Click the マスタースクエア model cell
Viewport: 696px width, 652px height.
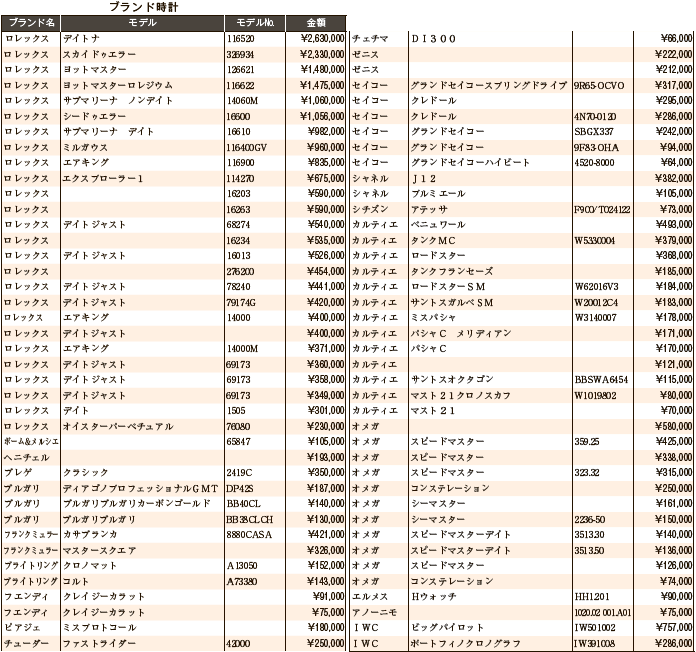pos(99,550)
